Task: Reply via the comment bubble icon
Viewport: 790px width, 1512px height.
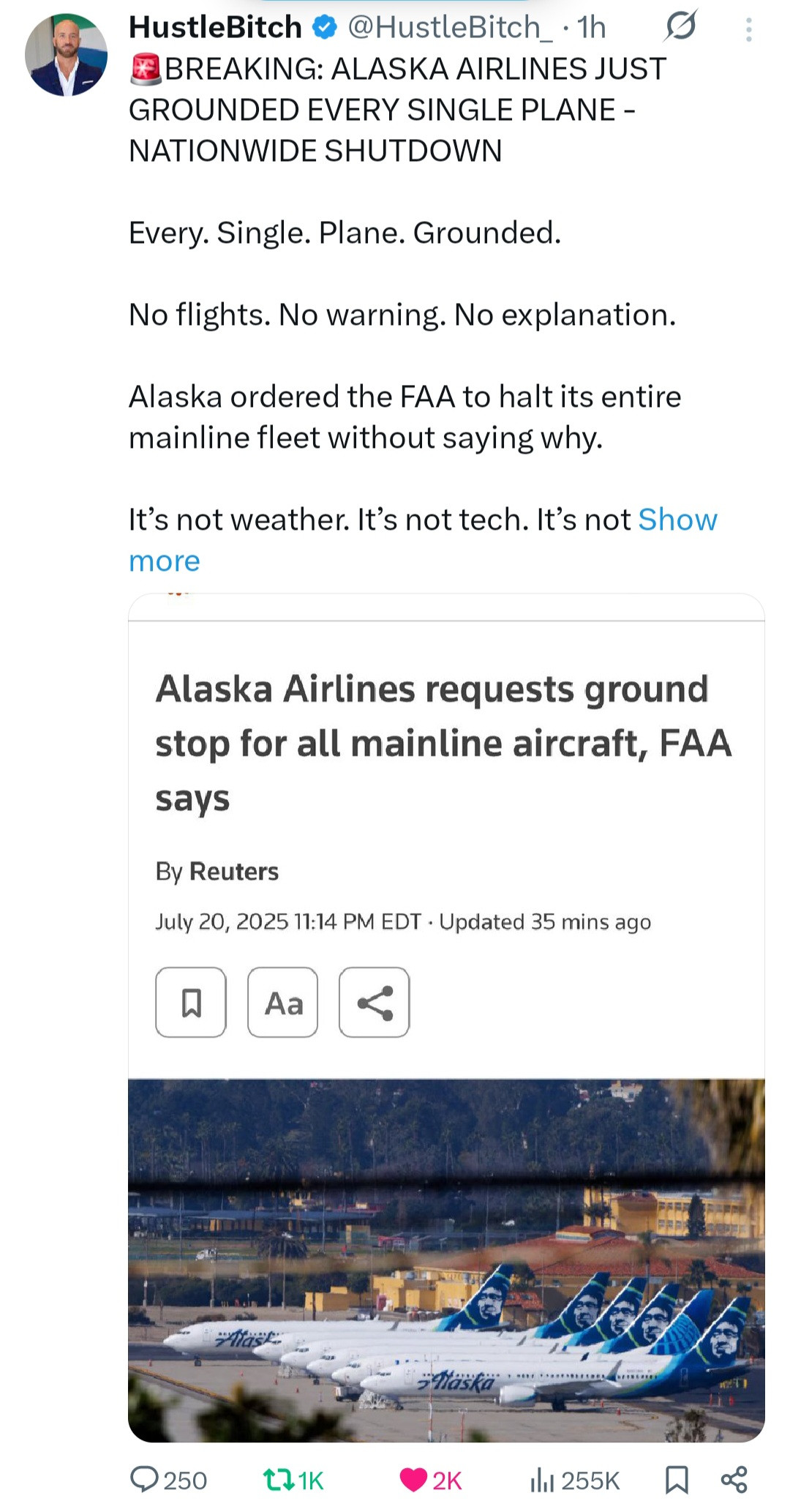Action: tap(144, 1480)
